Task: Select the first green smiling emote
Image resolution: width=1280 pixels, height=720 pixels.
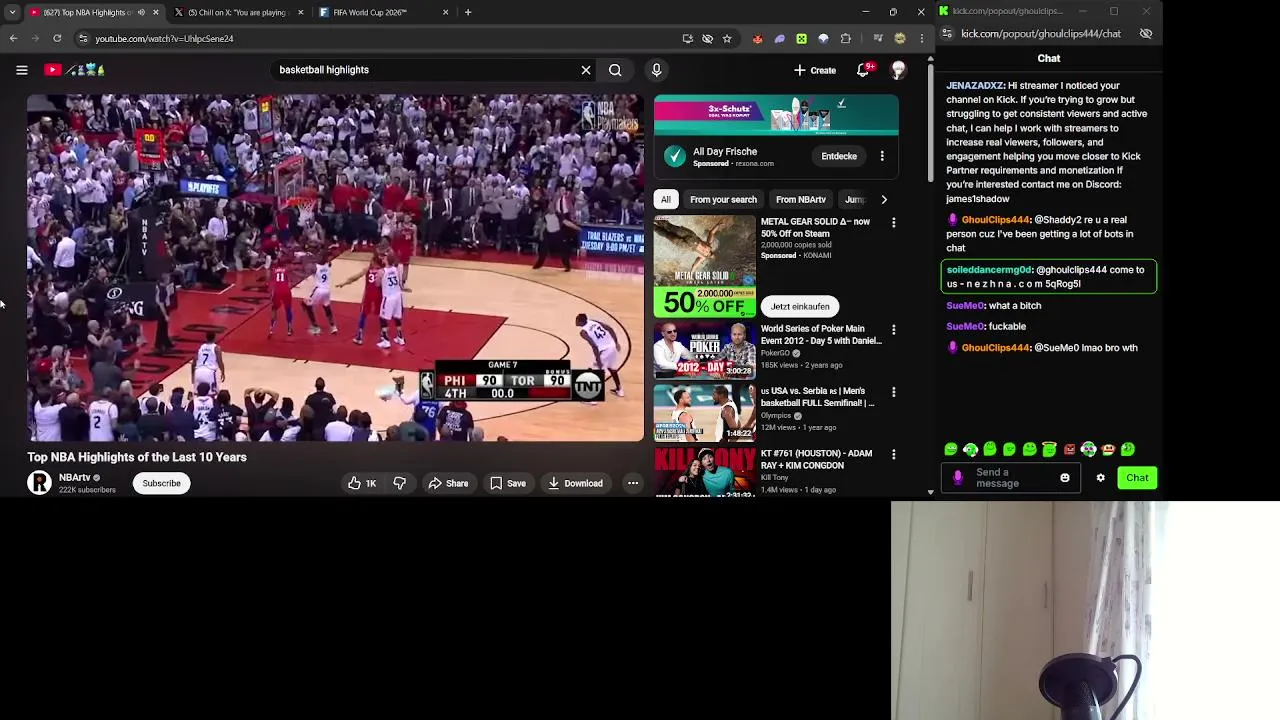Action: 951,450
